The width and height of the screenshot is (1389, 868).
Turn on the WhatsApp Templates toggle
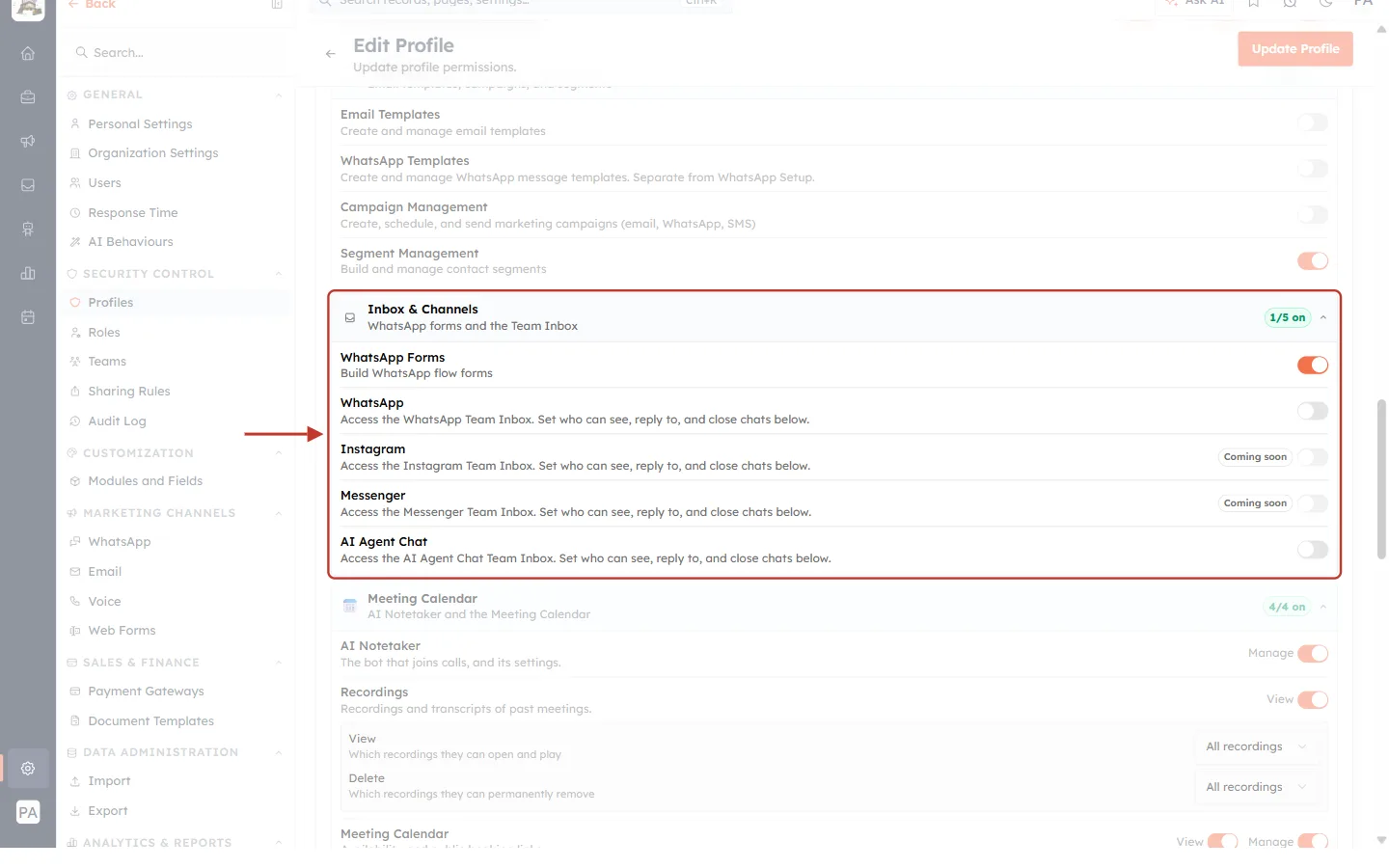coord(1313,169)
